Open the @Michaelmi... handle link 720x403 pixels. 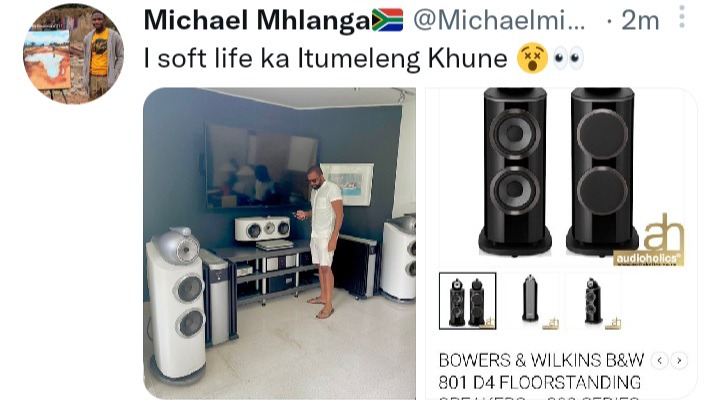tap(499, 21)
